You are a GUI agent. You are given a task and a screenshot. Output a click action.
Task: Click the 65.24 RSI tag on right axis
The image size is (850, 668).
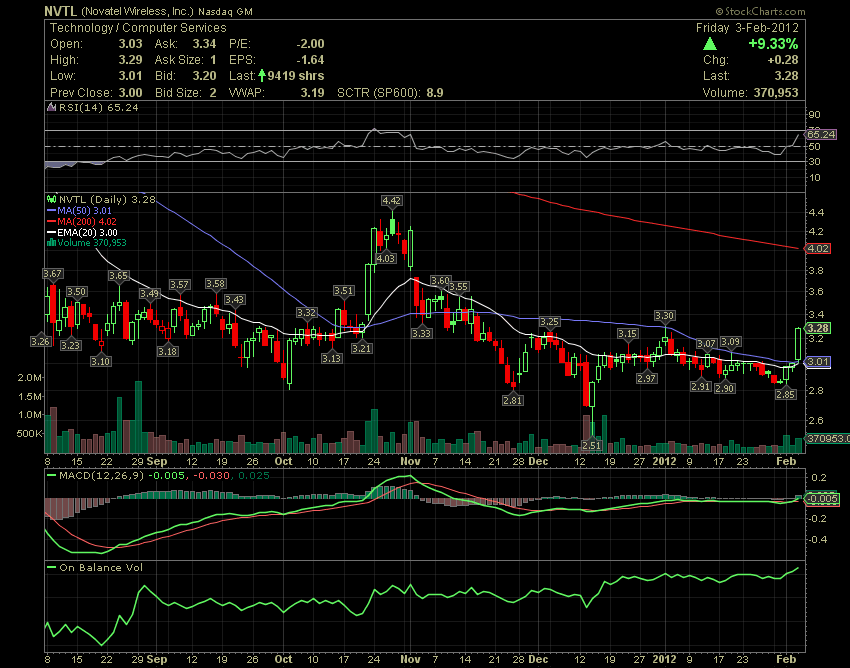821,134
